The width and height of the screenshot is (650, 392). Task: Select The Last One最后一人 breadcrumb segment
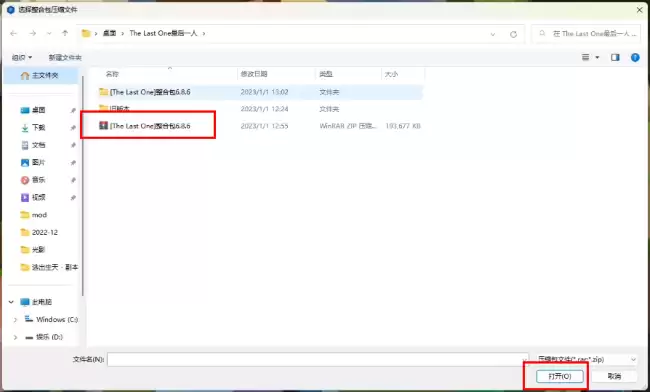click(x=163, y=33)
